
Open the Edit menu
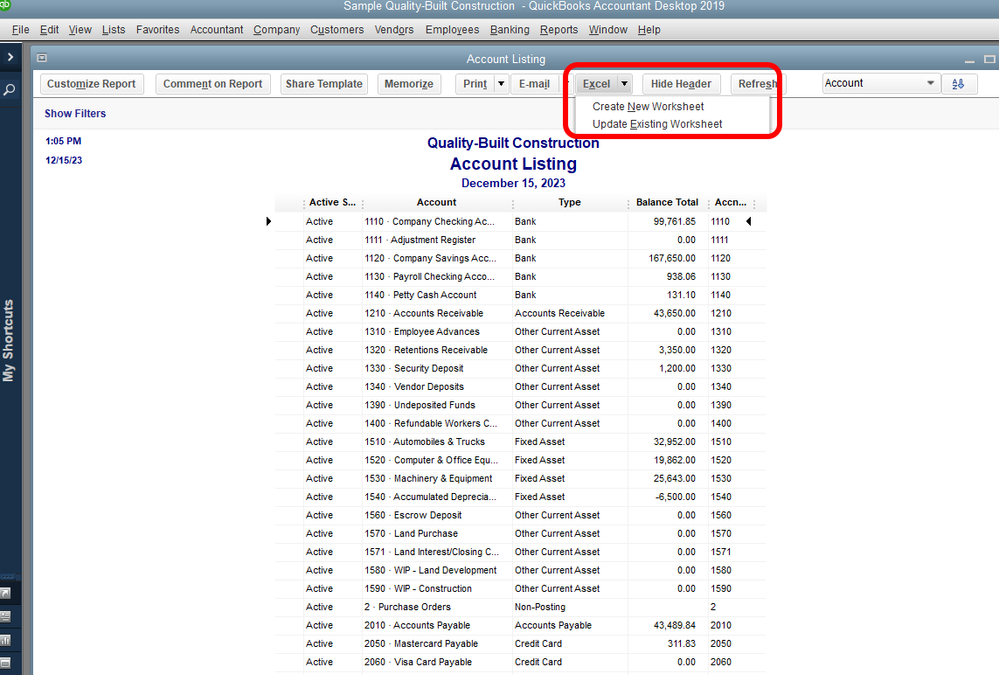pos(49,29)
